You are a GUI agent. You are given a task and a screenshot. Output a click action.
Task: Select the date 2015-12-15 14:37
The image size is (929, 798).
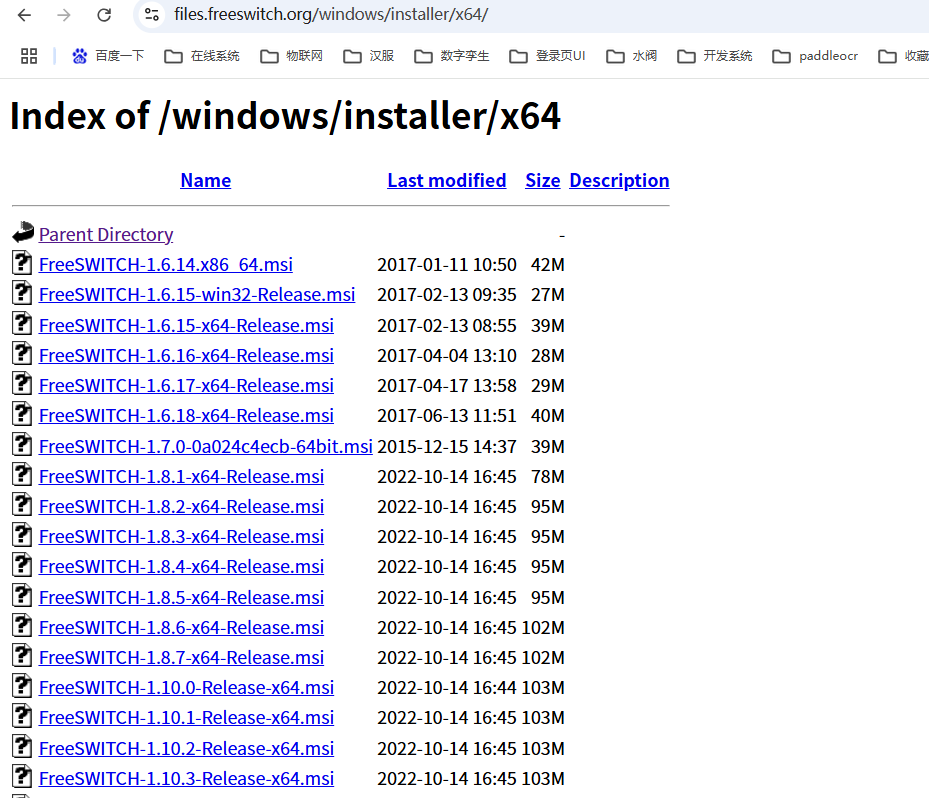[447, 447]
